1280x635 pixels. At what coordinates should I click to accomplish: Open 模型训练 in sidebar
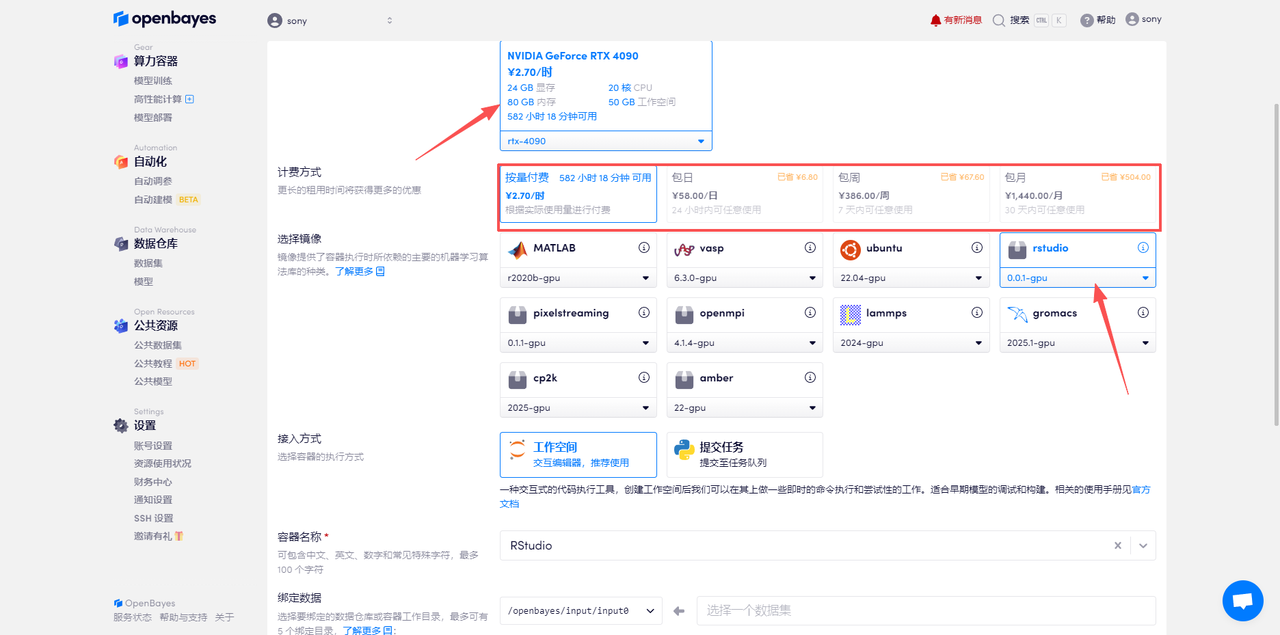pos(153,81)
